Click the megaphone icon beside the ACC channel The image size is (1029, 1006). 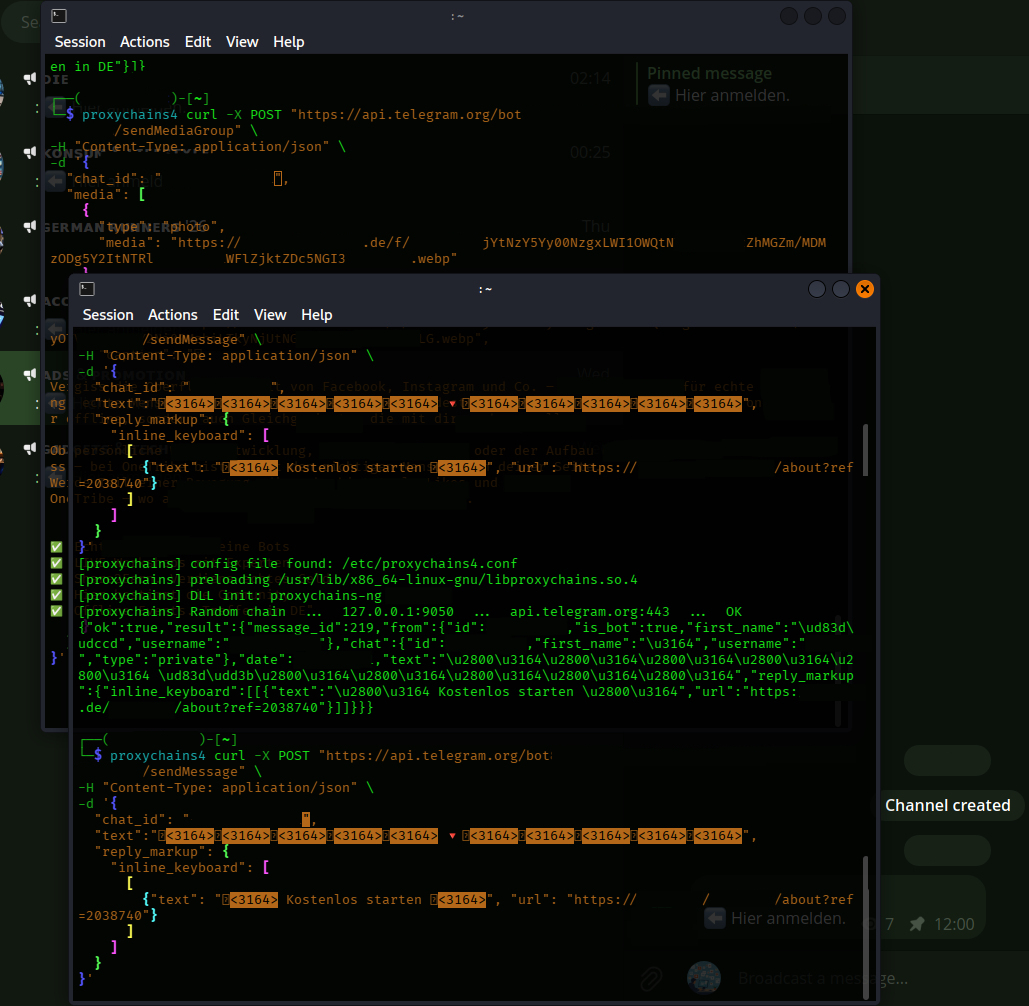coord(30,301)
